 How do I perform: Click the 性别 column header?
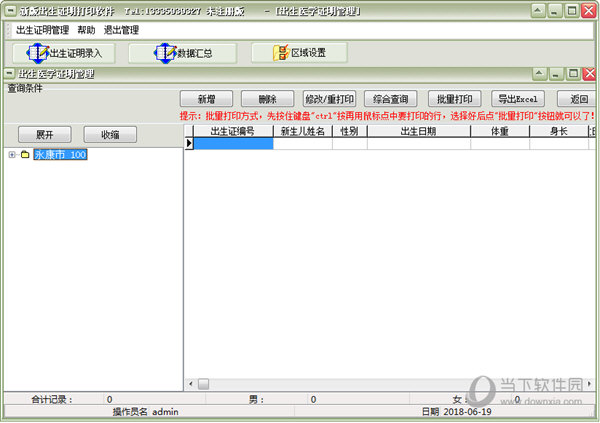350,131
